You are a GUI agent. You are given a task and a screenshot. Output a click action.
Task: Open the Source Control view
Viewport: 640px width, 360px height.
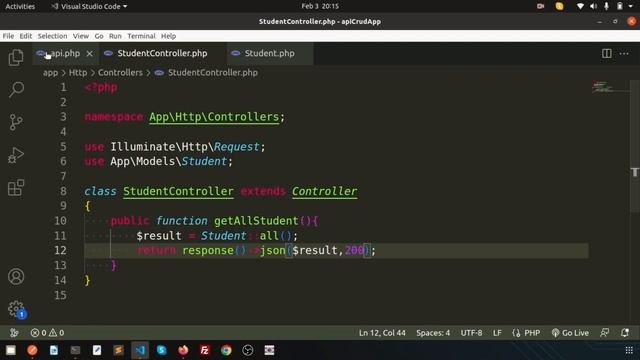tap(16, 122)
